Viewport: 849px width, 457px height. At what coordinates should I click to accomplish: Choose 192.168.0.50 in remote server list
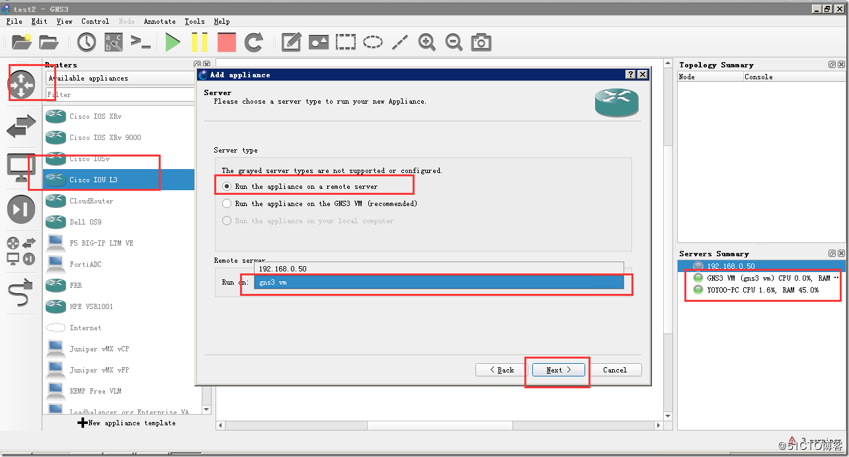click(x=440, y=269)
